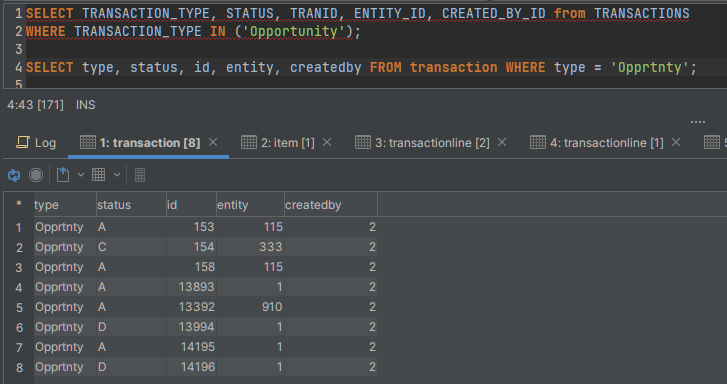Click createdby cell in row 3
This screenshot has width=727, height=384.
pyautogui.click(x=331, y=267)
